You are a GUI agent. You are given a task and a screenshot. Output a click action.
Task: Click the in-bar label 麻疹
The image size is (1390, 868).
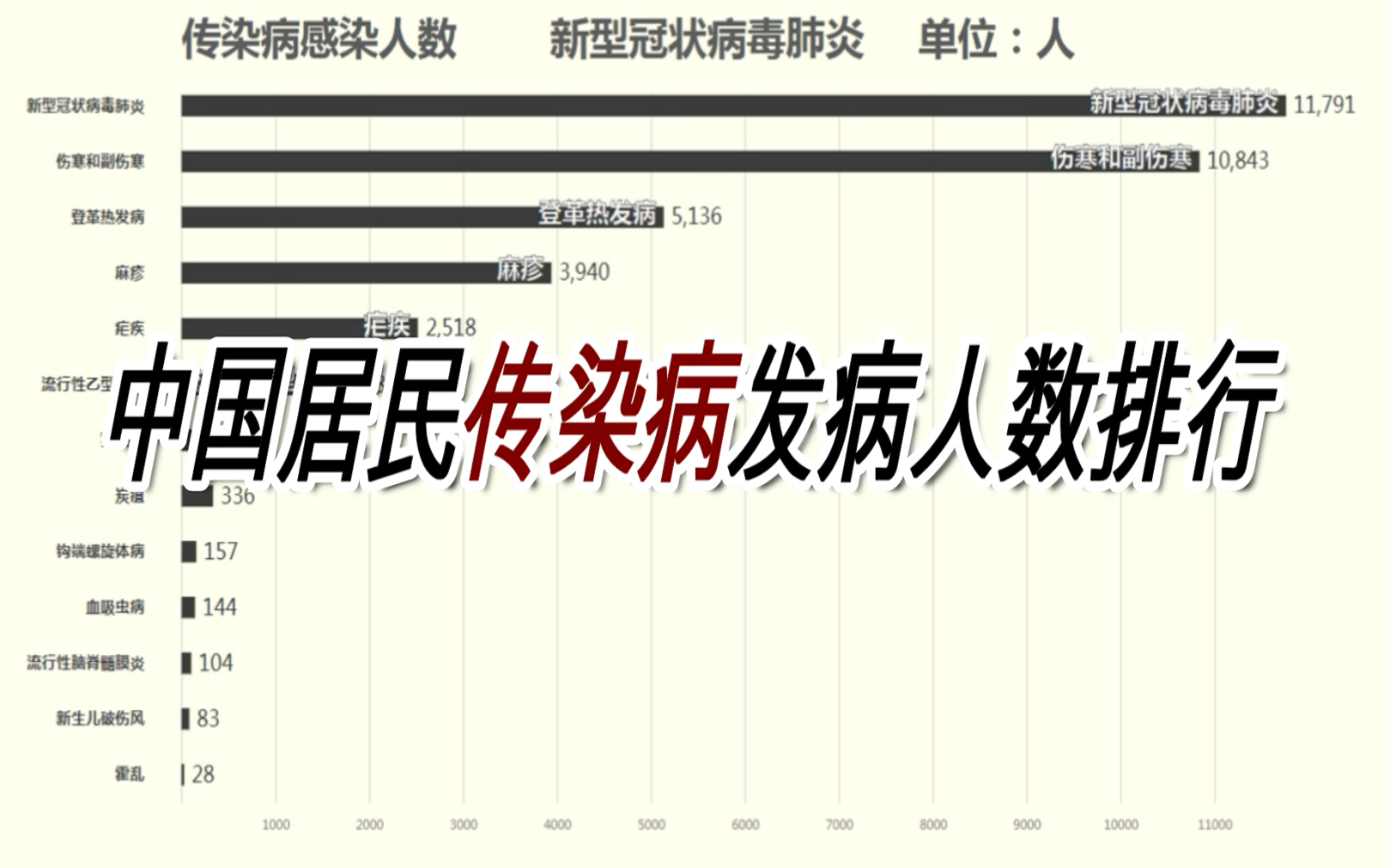[x=521, y=270]
